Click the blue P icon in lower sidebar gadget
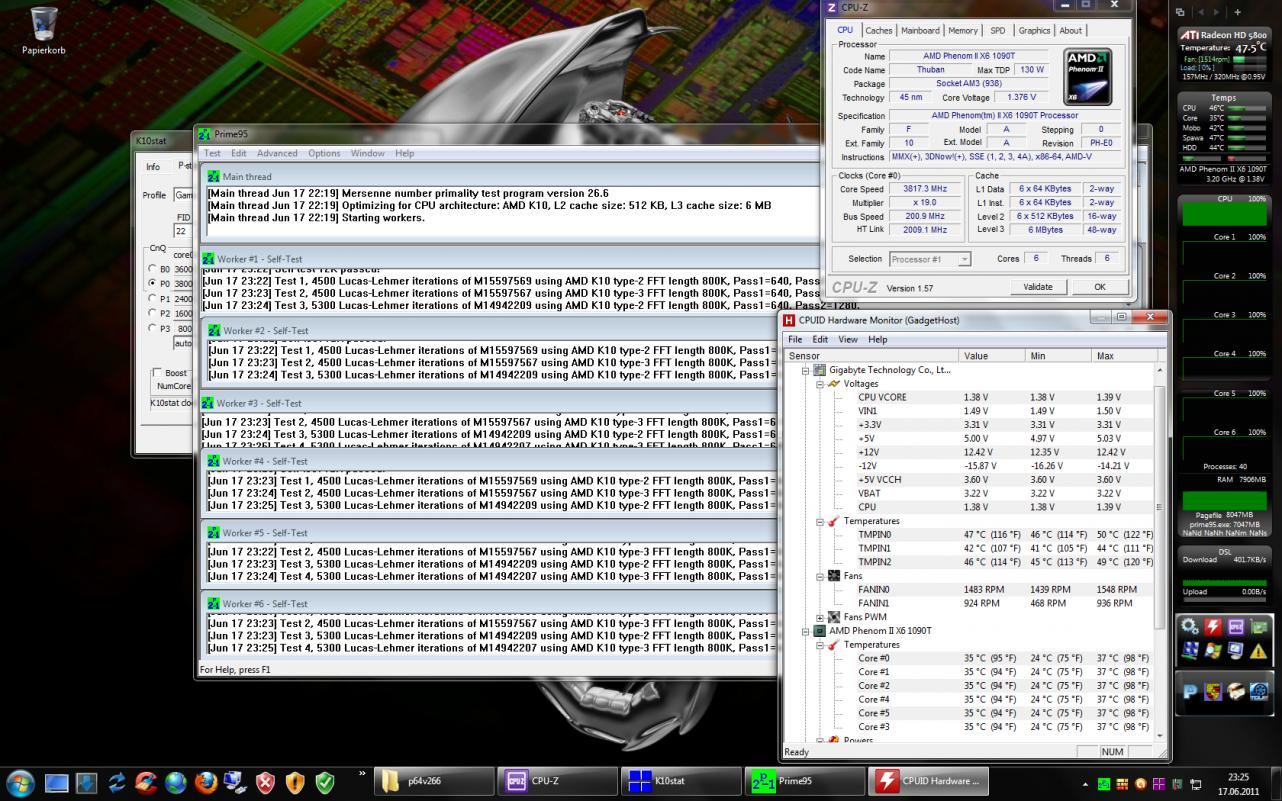Viewport: 1282px width, 801px height. [1190, 691]
